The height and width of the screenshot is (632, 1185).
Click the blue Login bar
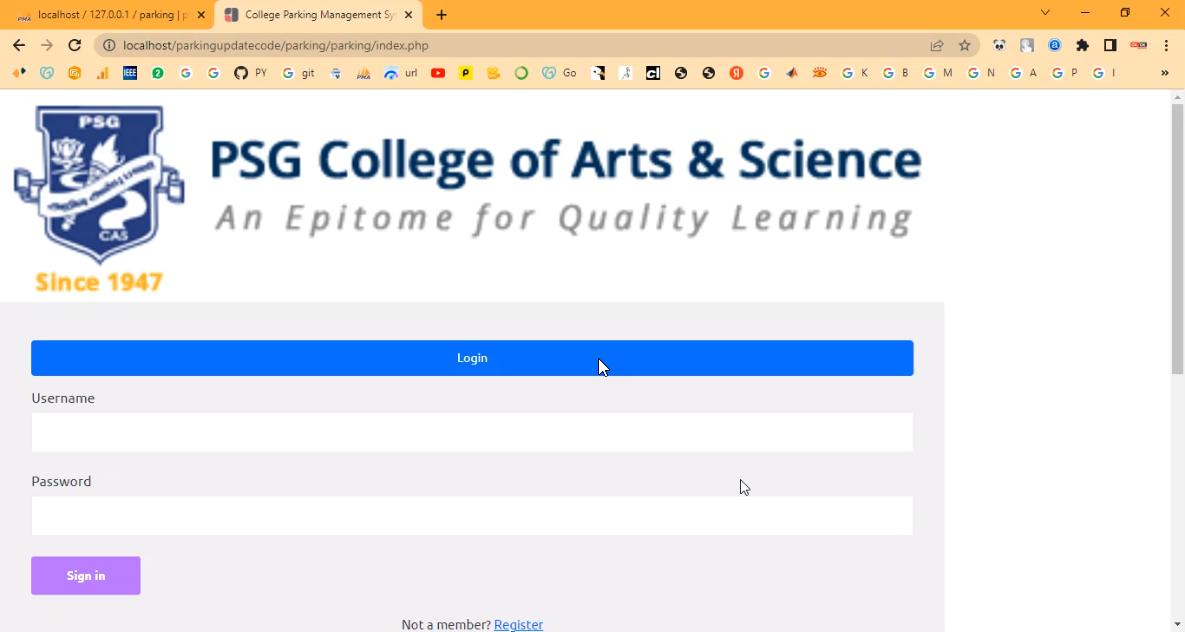click(x=472, y=358)
